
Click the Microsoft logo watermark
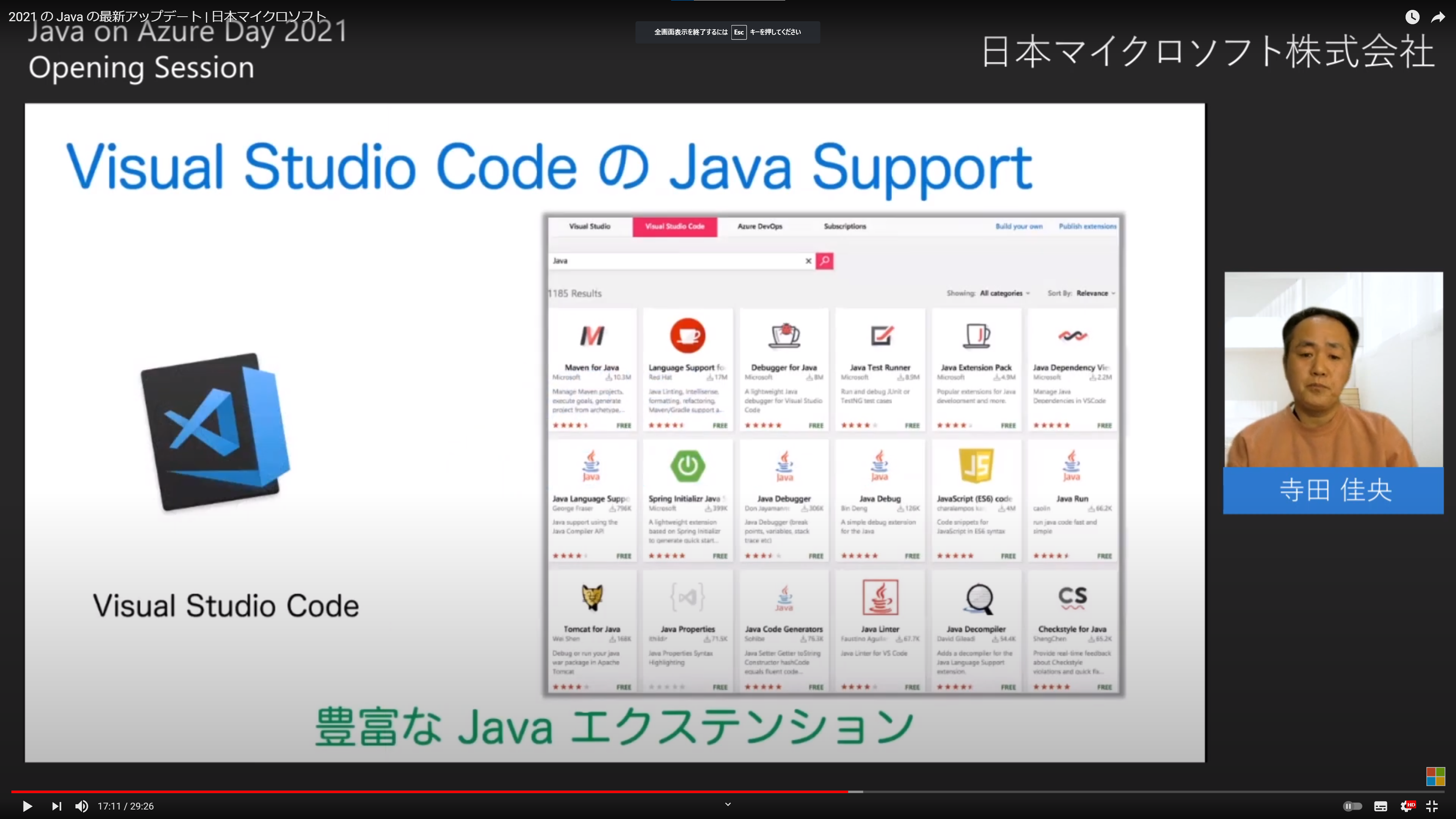[1435, 776]
